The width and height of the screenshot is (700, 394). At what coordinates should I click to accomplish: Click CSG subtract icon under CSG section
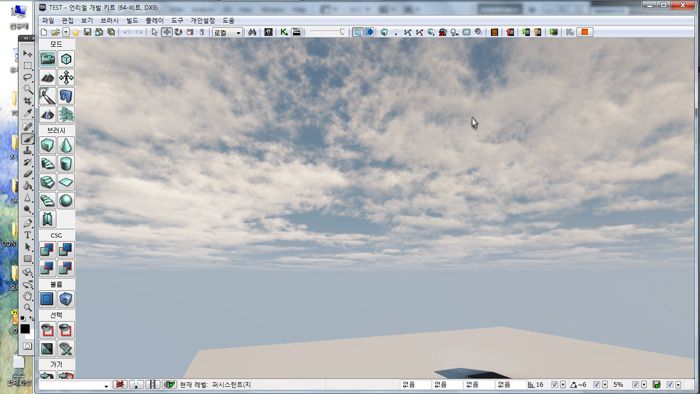click(x=66, y=250)
